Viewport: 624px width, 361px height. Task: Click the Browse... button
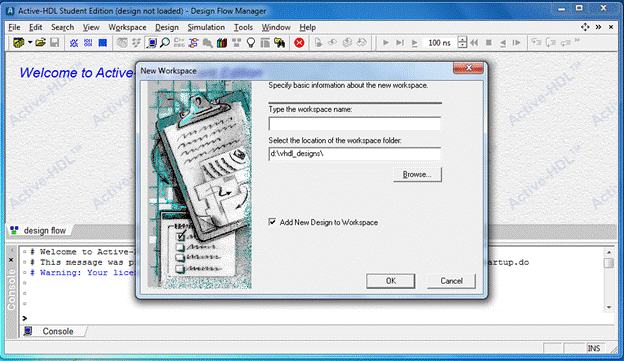tap(417, 174)
